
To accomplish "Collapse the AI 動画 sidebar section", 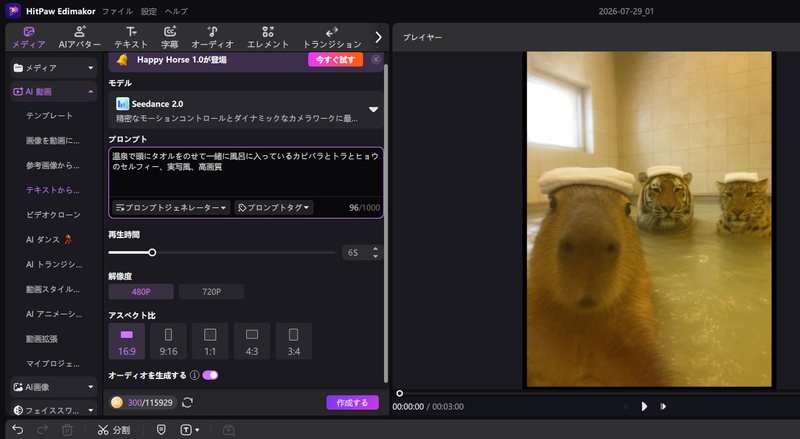I will tap(54, 91).
